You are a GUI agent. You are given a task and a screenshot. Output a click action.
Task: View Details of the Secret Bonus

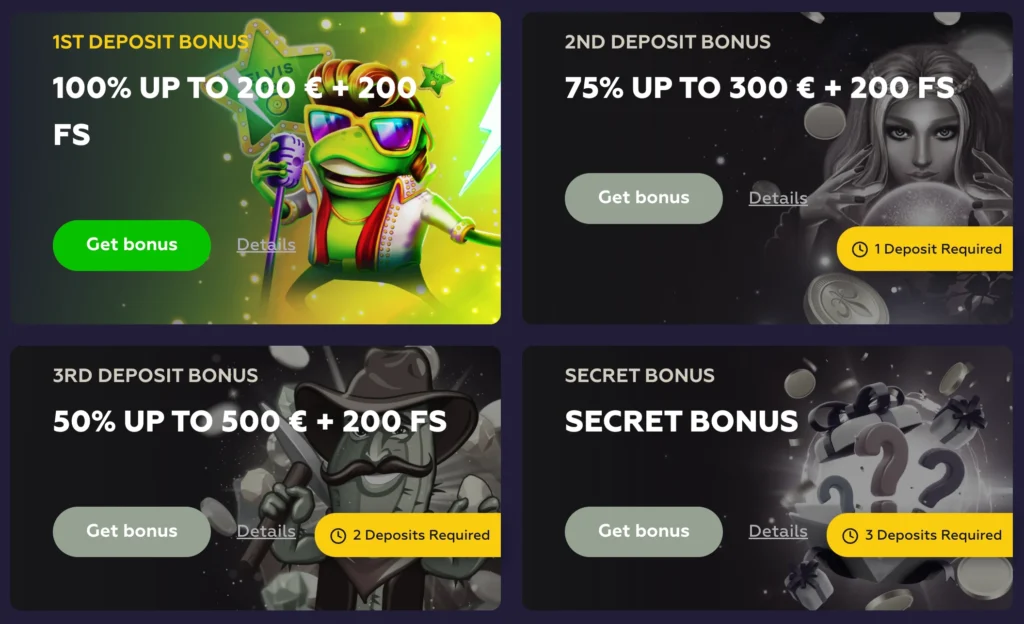point(778,531)
